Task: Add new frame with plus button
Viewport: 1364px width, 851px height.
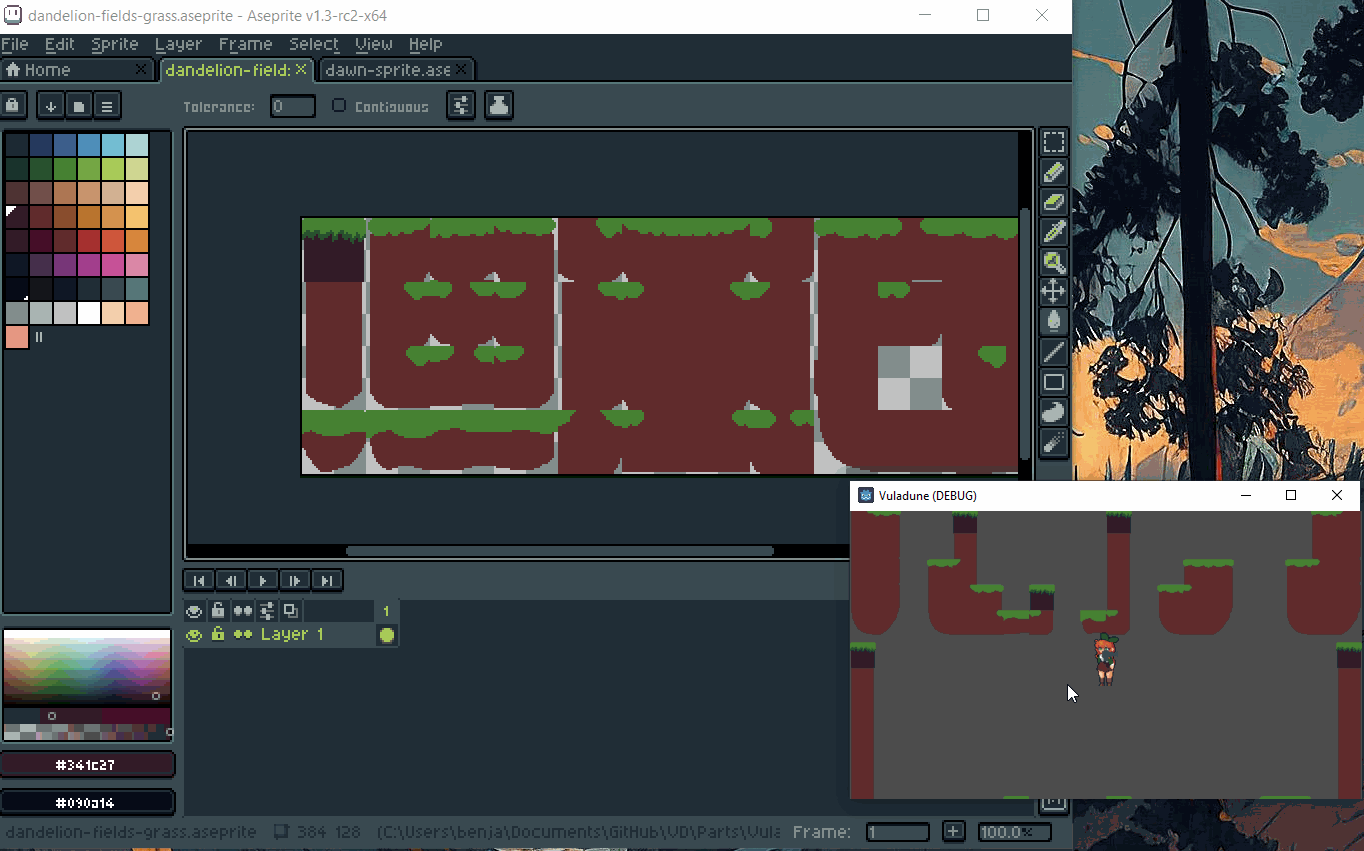Action: click(954, 832)
